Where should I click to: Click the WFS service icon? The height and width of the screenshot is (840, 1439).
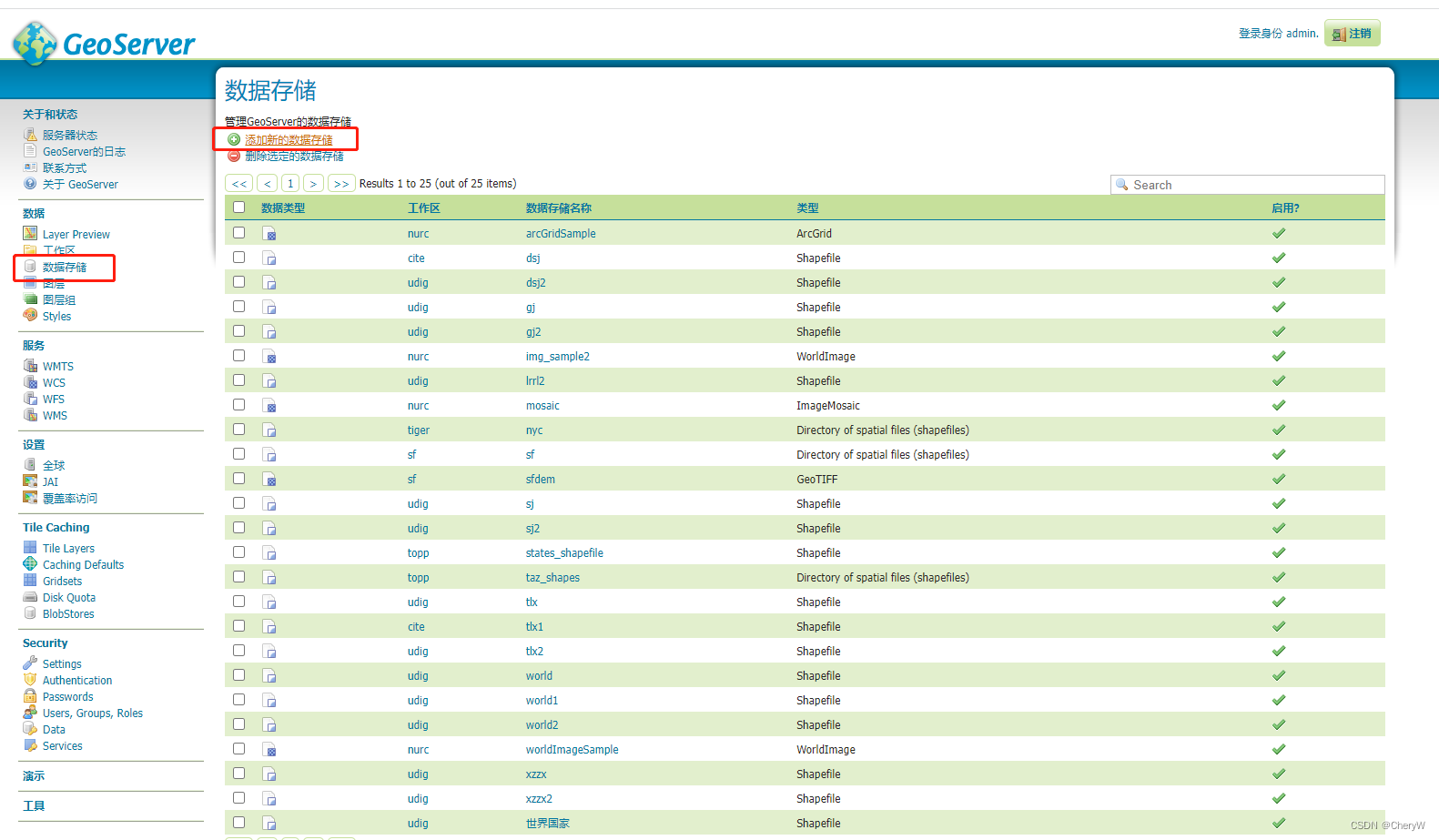tap(30, 399)
